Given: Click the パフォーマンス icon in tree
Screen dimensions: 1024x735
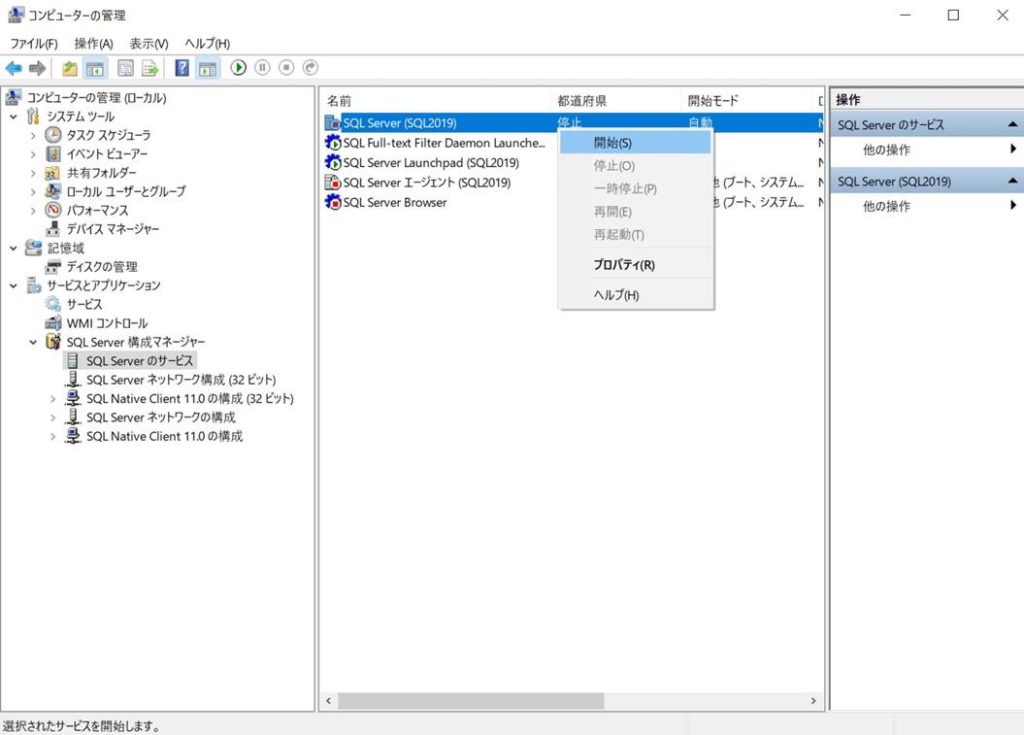Looking at the screenshot, I should tap(53, 210).
